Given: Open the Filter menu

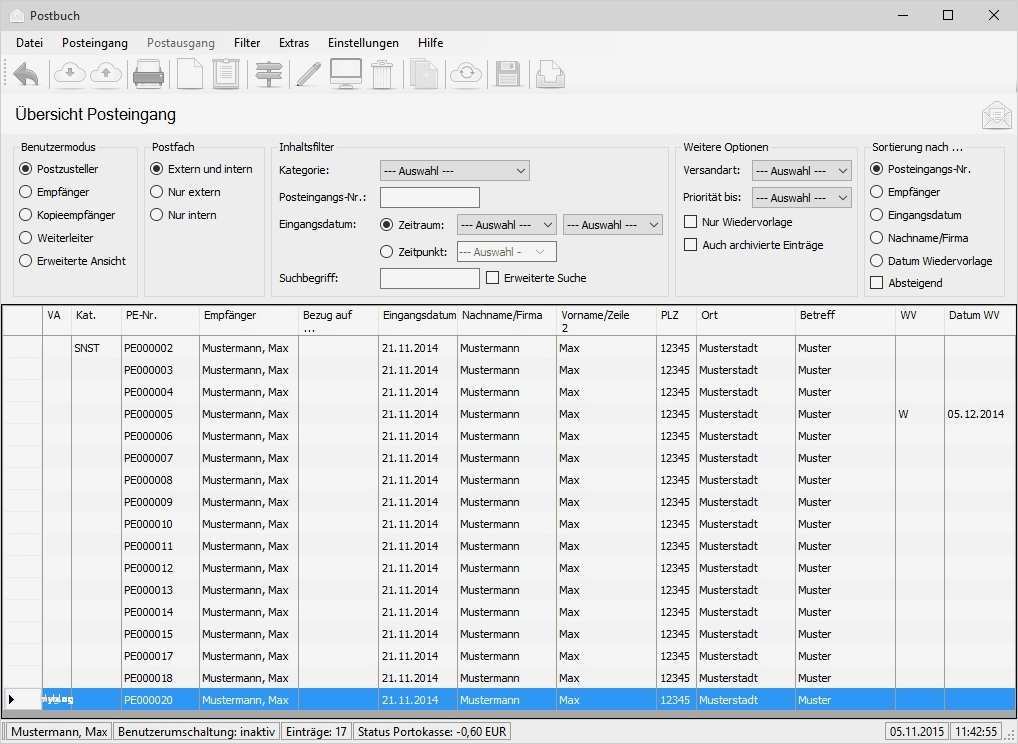Looking at the screenshot, I should point(246,42).
